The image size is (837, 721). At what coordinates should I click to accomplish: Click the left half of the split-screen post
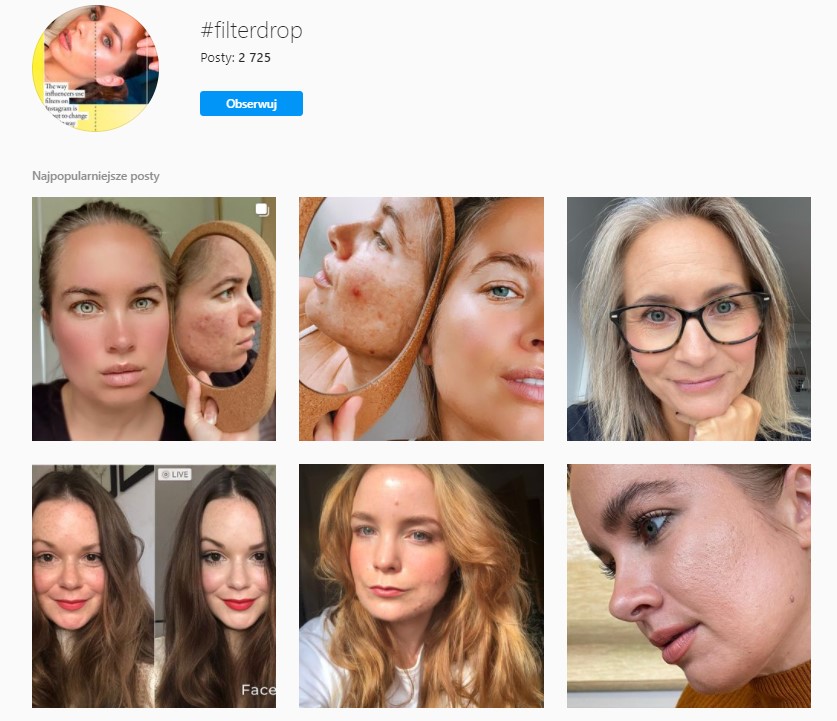92,586
